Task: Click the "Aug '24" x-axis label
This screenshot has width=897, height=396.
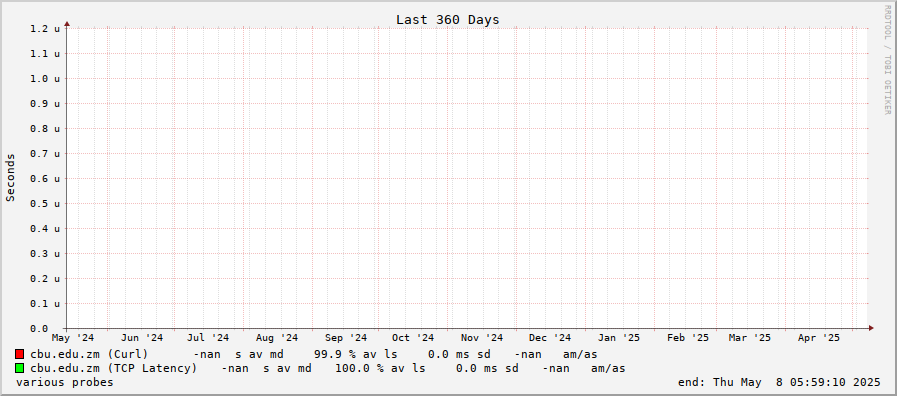Action: coord(277,338)
